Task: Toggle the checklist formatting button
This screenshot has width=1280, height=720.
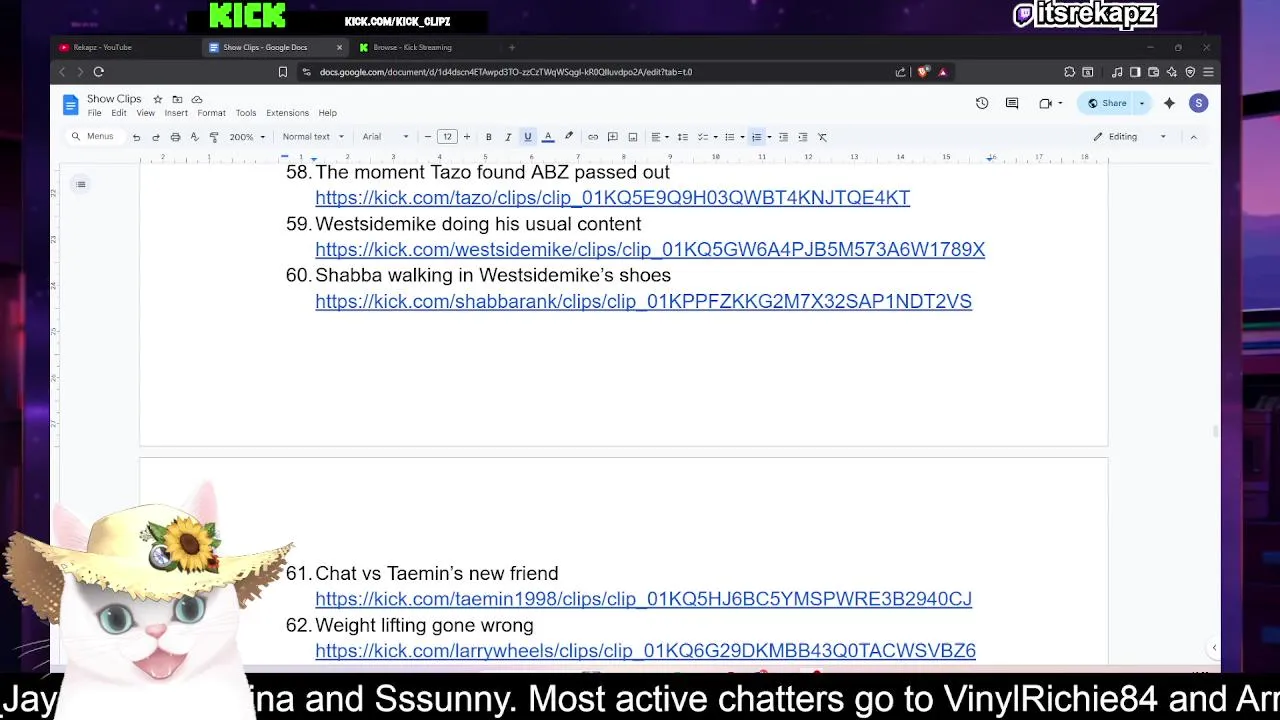Action: point(703,137)
